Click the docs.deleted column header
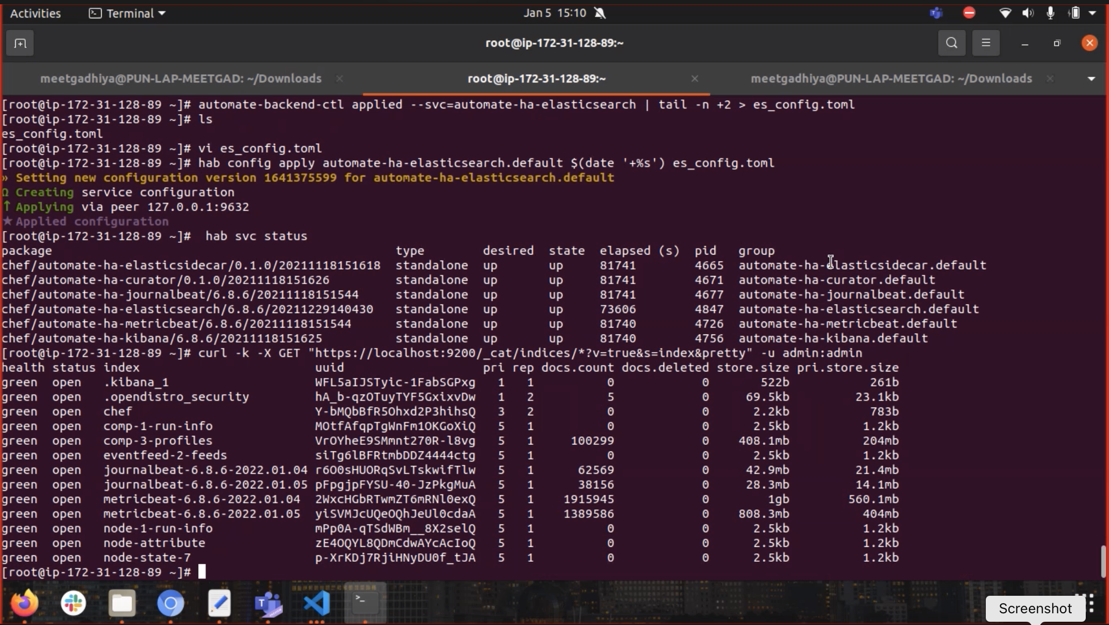 click(665, 368)
